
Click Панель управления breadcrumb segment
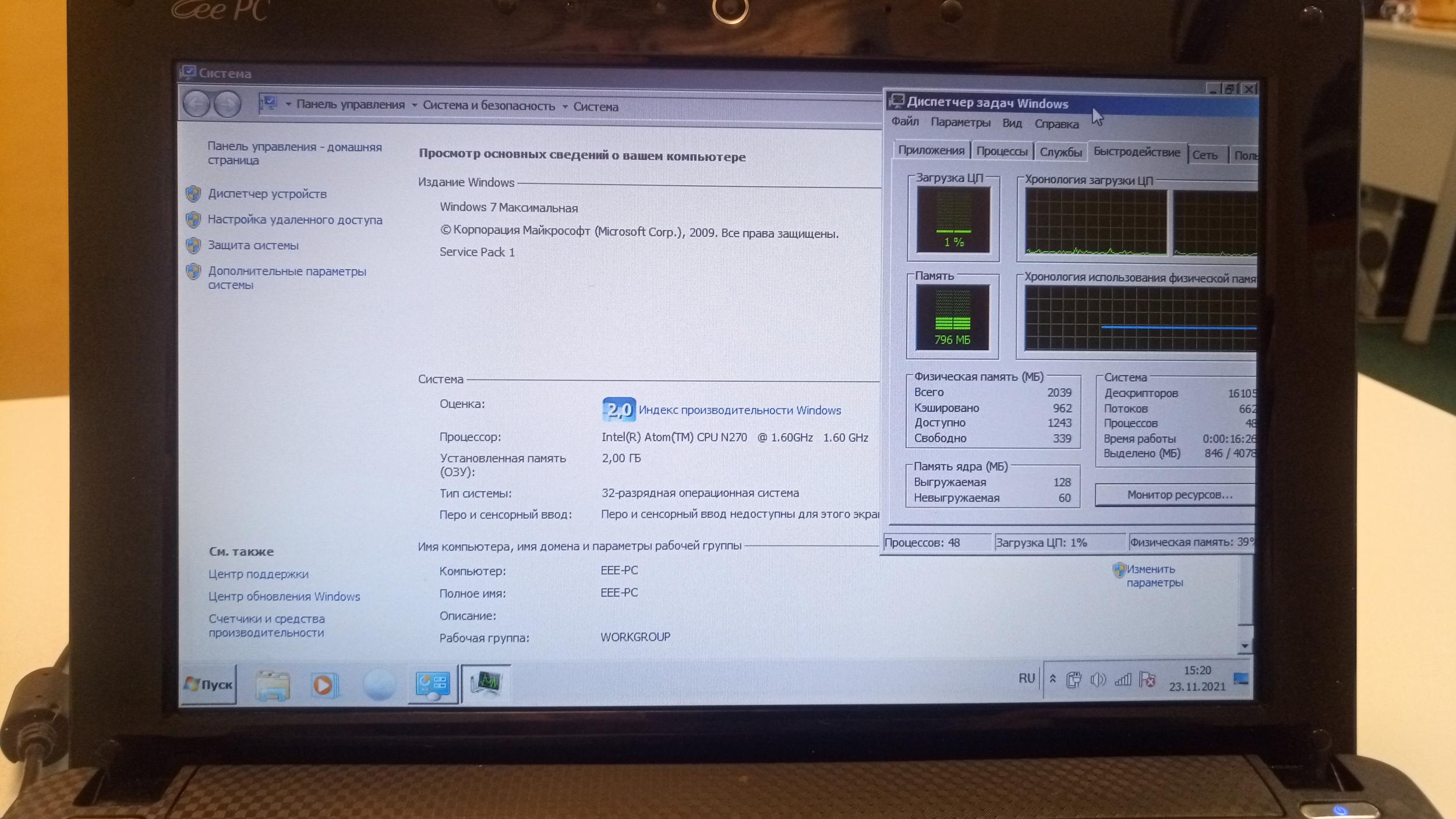(350, 104)
